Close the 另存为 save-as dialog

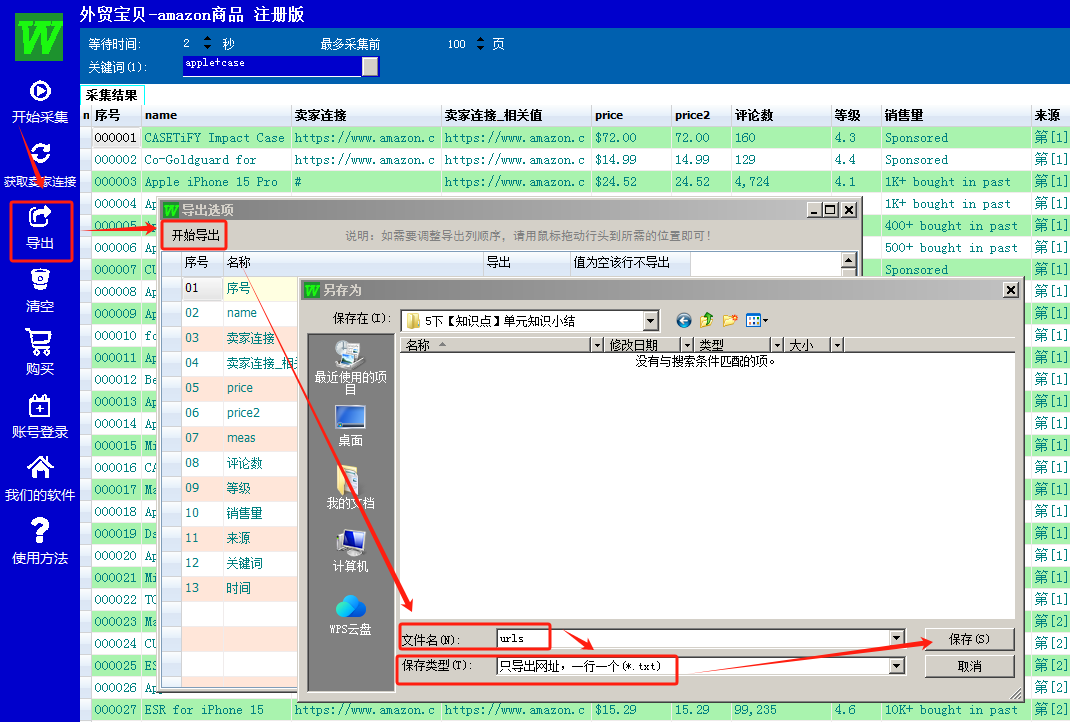tap(1011, 290)
